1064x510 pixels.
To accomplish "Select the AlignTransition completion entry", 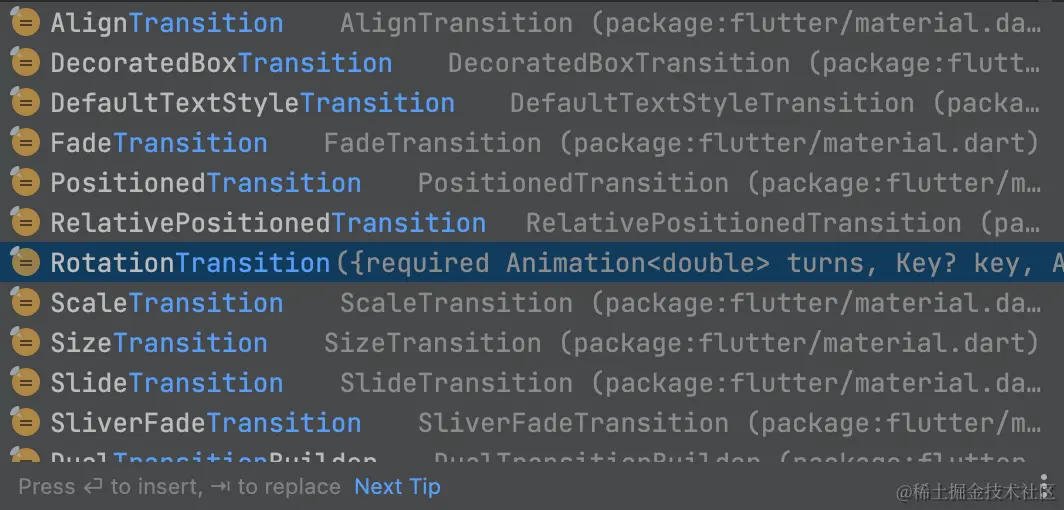I will click(x=166, y=23).
